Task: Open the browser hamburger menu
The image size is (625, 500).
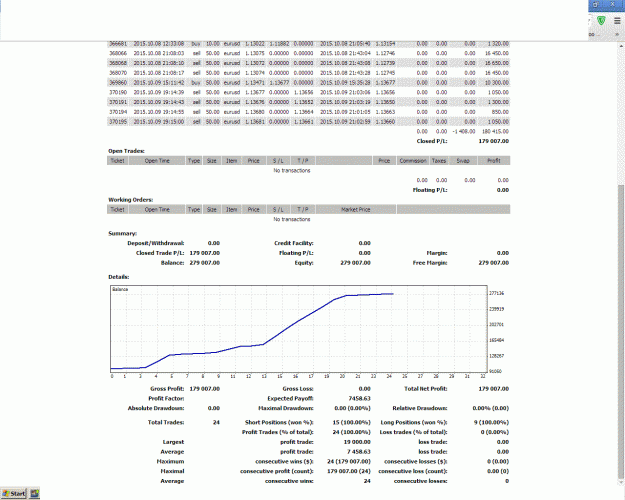Action: pos(617,21)
